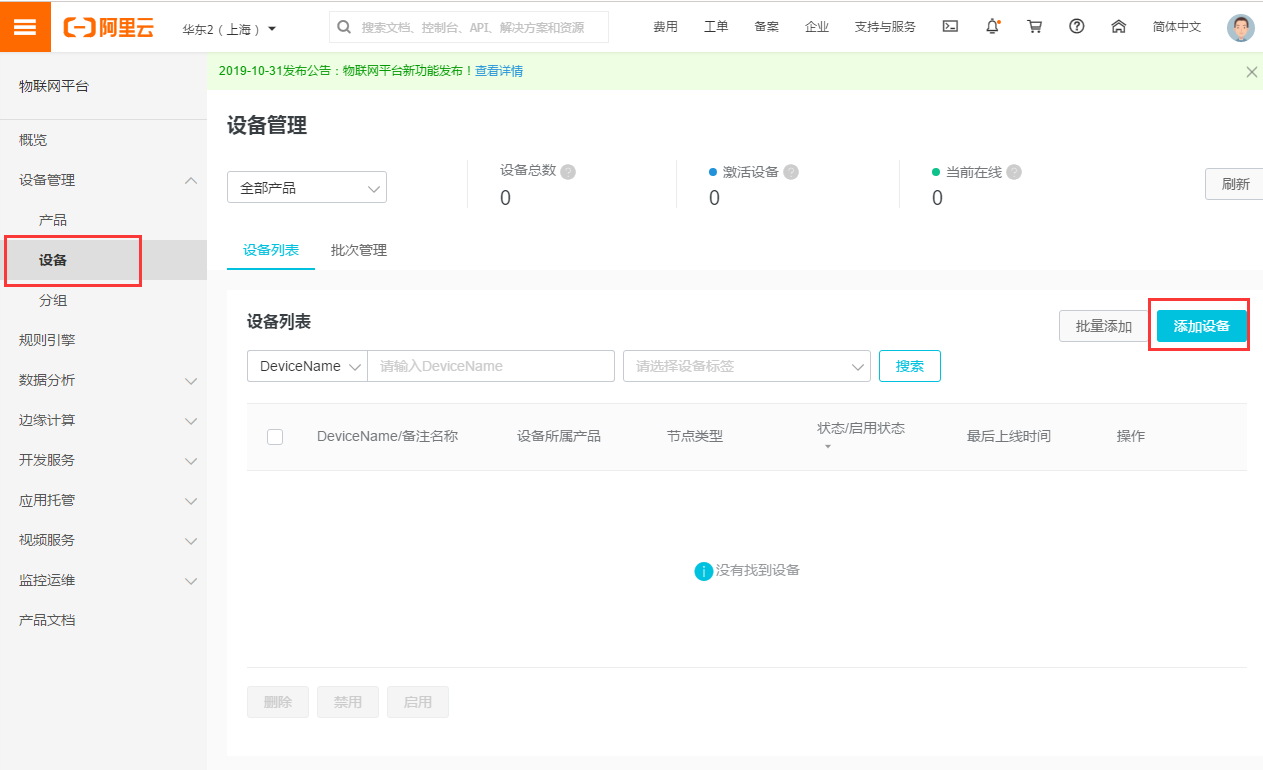Screen dimensions: 1263x770
Task: Go to the Aliyun logo home
Action: tap(109, 27)
